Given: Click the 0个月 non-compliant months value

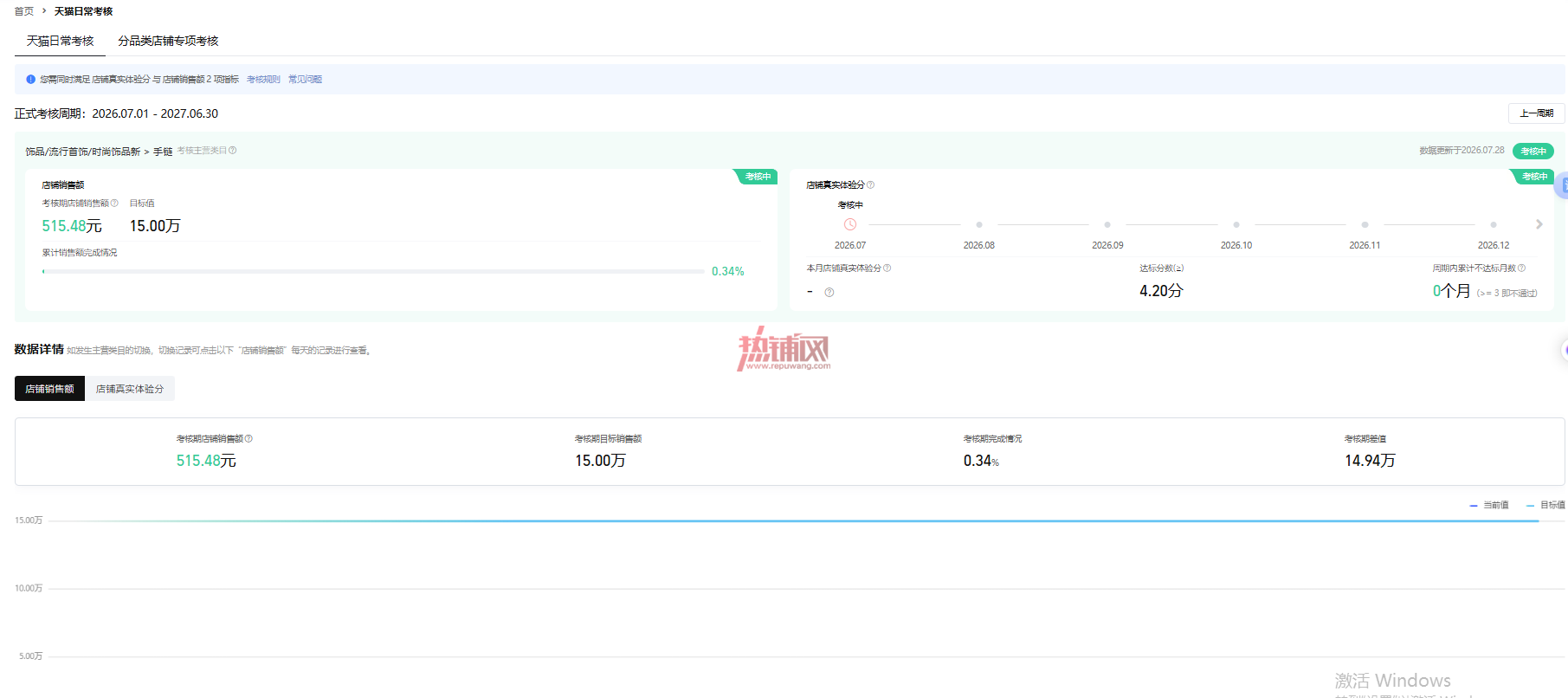Looking at the screenshot, I should (1451, 291).
